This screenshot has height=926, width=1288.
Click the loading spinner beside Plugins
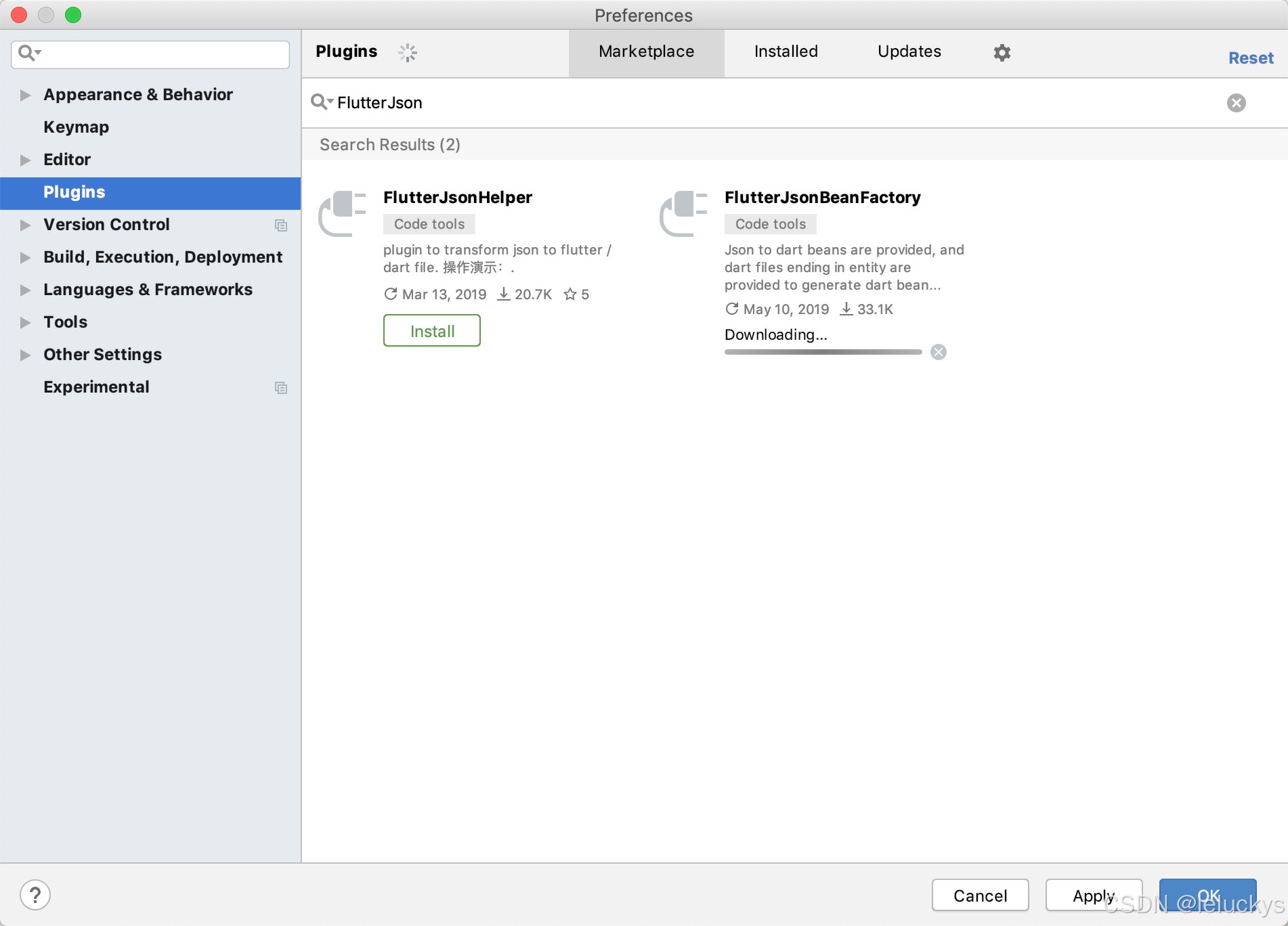408,52
